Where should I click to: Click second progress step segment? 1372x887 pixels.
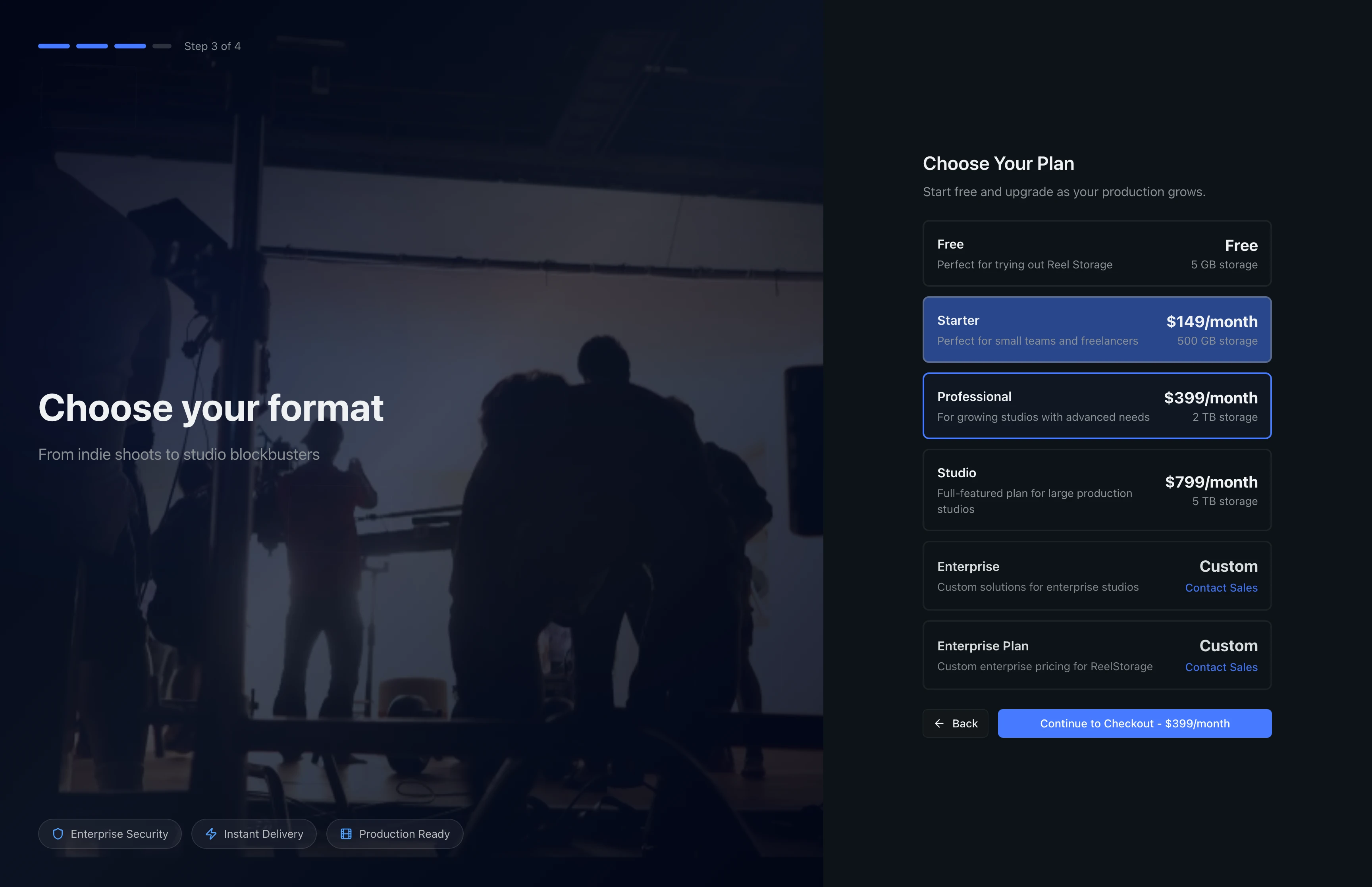[92, 46]
